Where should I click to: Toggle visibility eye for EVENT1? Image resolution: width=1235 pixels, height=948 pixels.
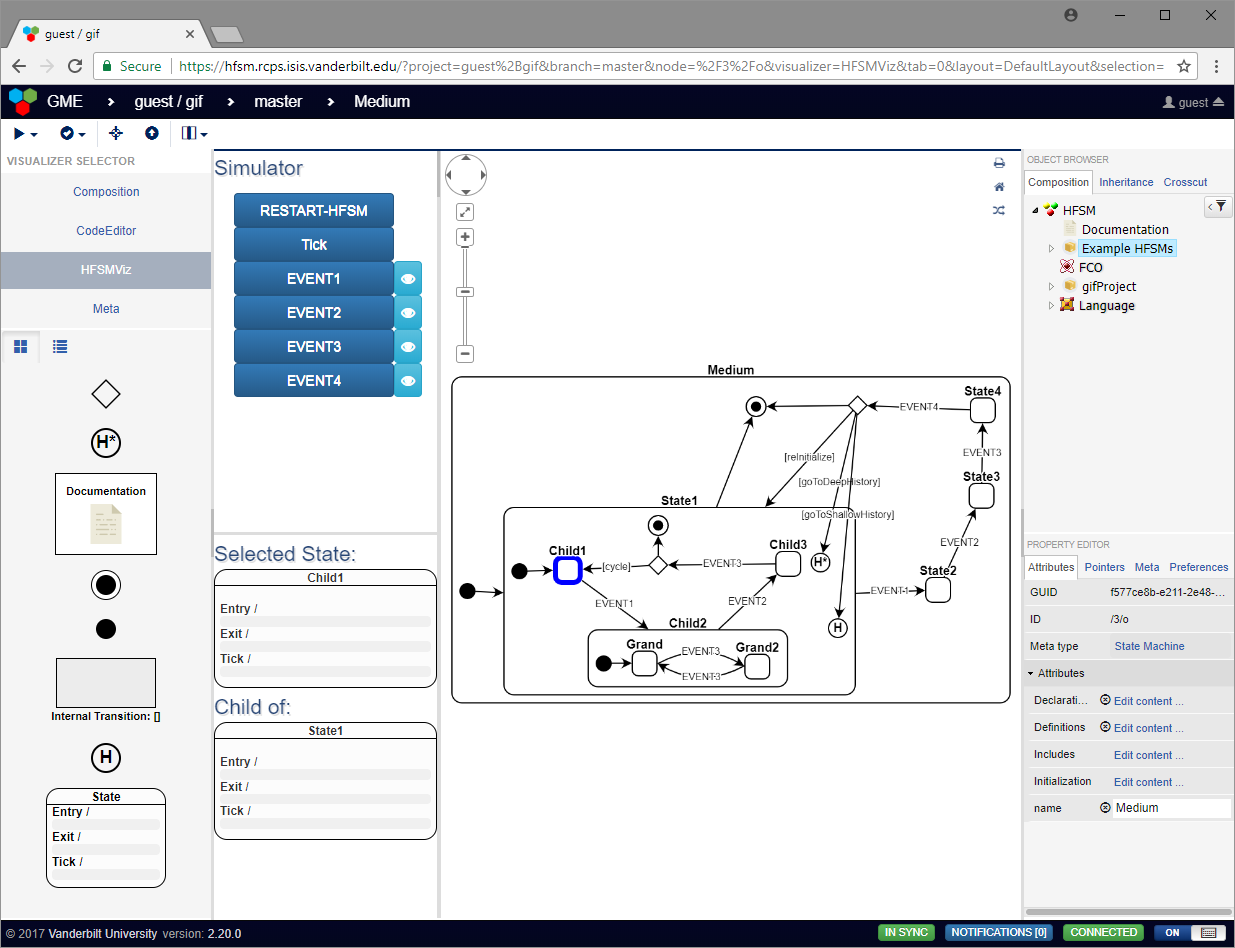point(408,279)
